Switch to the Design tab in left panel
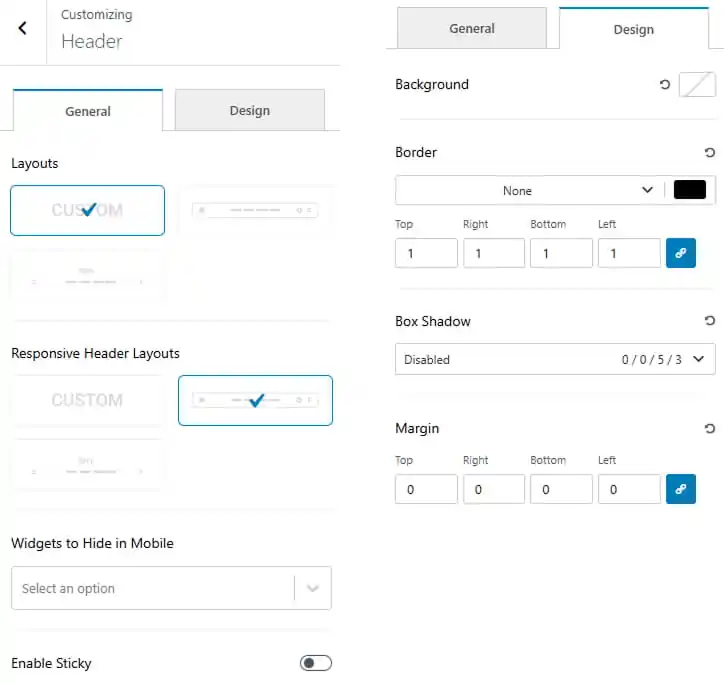The width and height of the screenshot is (724, 683). point(250,110)
